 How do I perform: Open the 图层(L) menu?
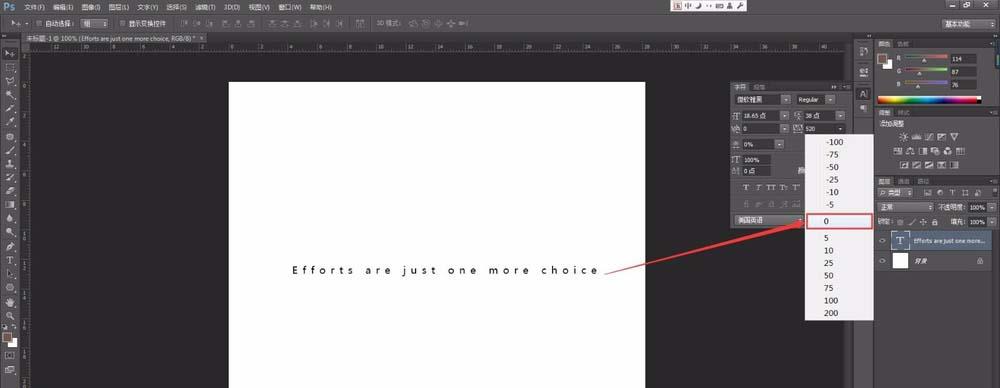(119, 7)
